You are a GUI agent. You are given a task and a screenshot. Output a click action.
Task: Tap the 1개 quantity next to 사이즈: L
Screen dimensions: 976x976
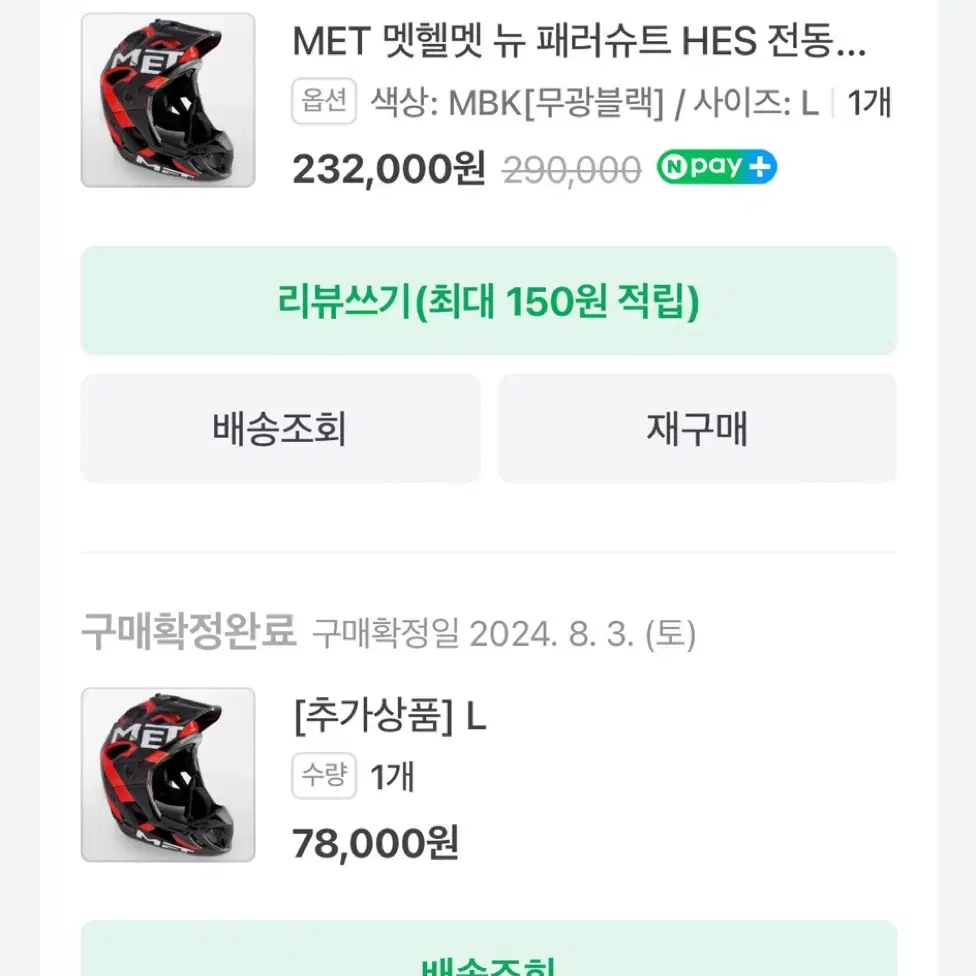(870, 102)
